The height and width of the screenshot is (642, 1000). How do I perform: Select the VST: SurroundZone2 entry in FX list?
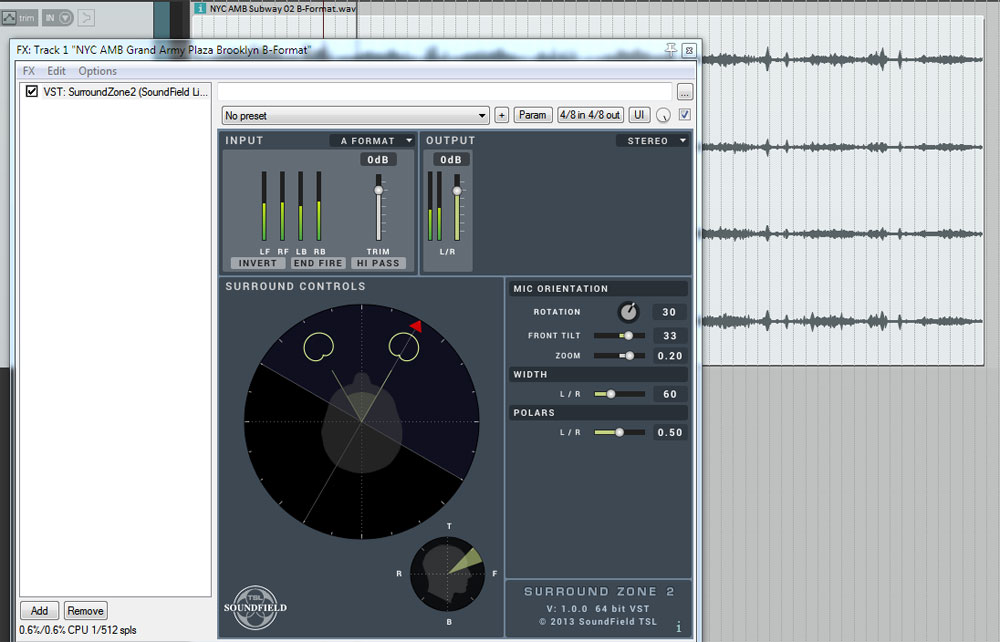(x=125, y=92)
